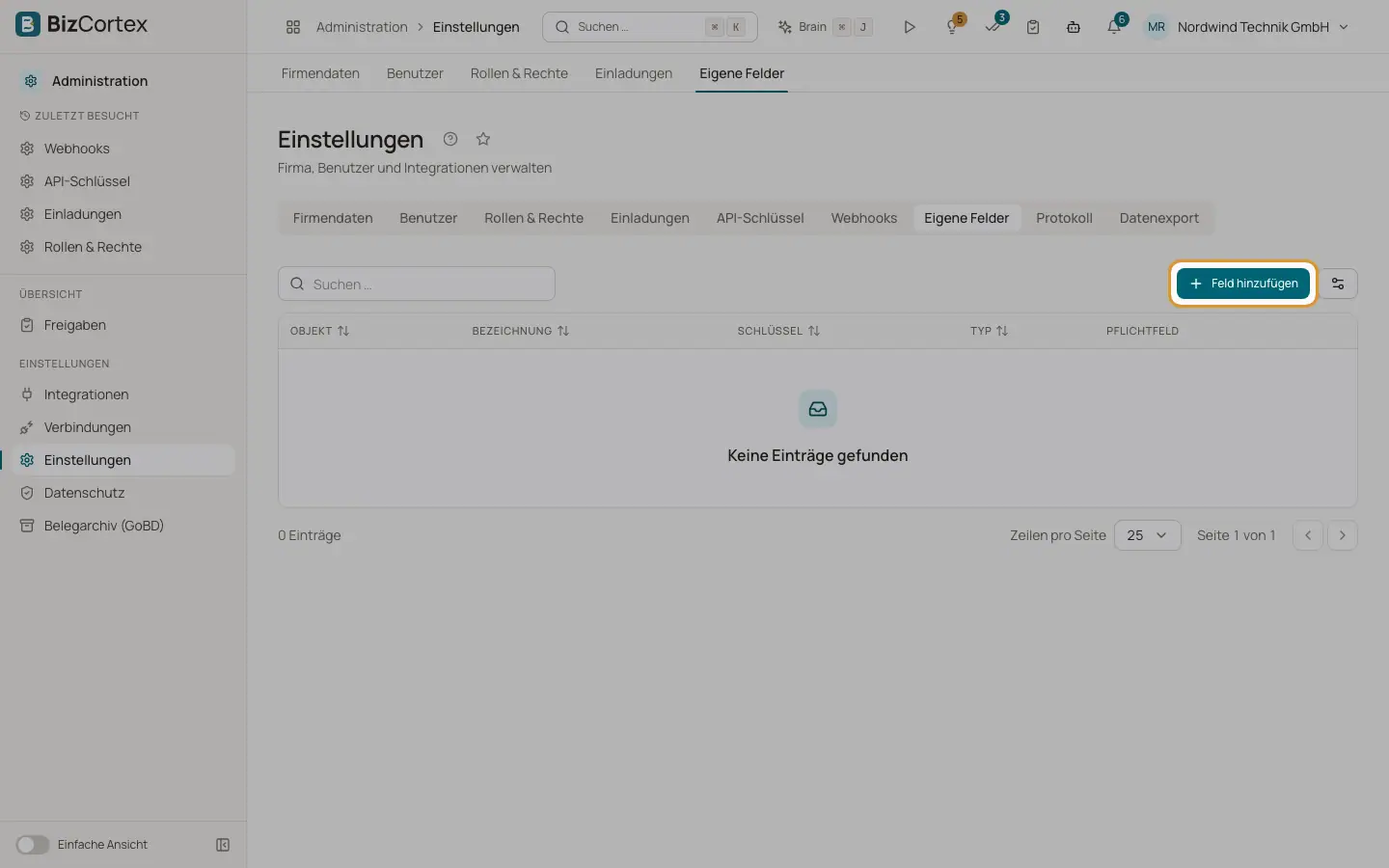Sort the table by Objekt column
Screen dimensions: 1389x868
[319, 331]
